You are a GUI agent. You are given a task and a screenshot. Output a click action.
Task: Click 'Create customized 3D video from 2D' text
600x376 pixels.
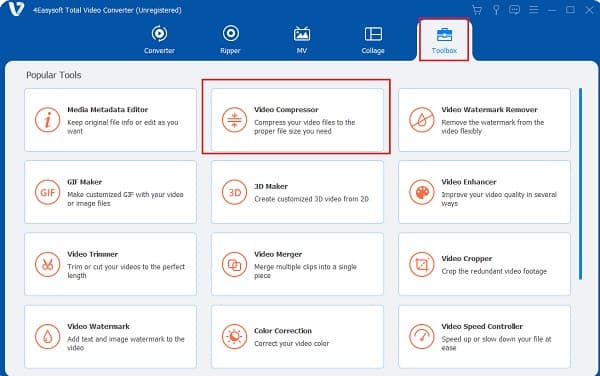tap(311, 199)
